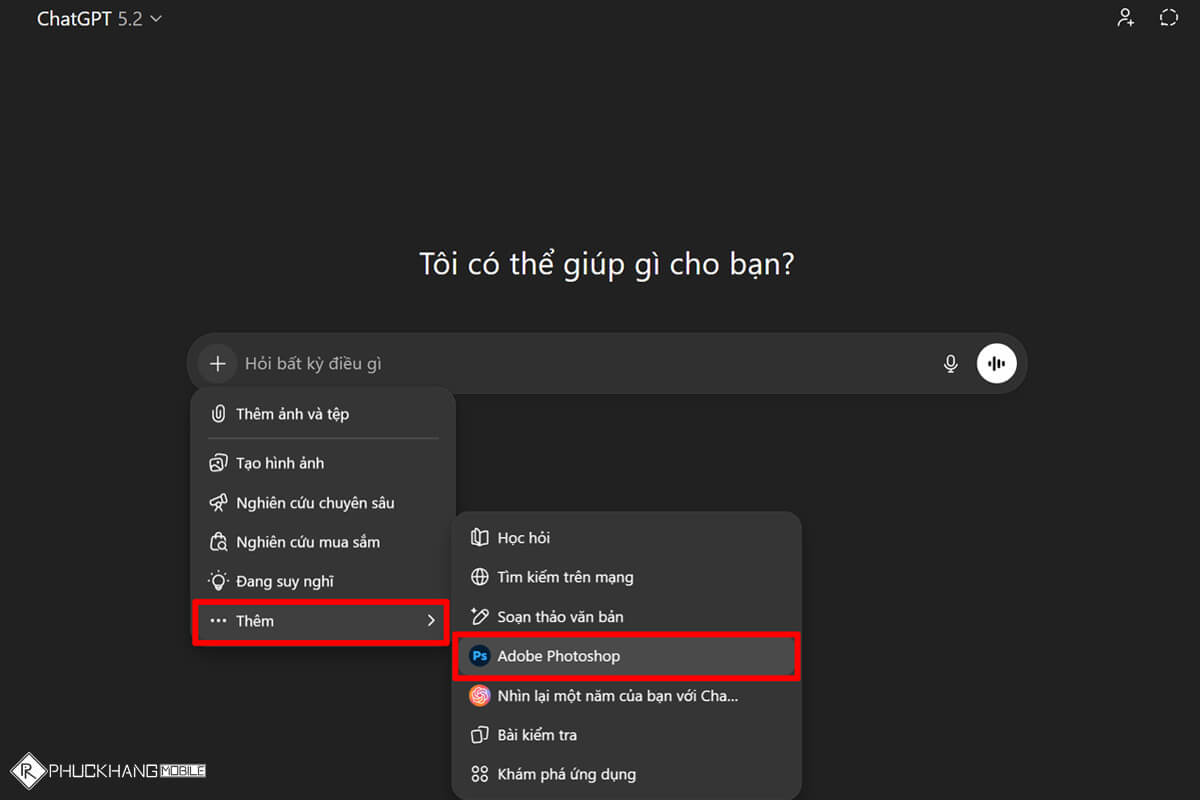Image resolution: width=1200 pixels, height=800 pixels.
Task: Click Bài kiểm tra in the submenu
Action: 533,735
